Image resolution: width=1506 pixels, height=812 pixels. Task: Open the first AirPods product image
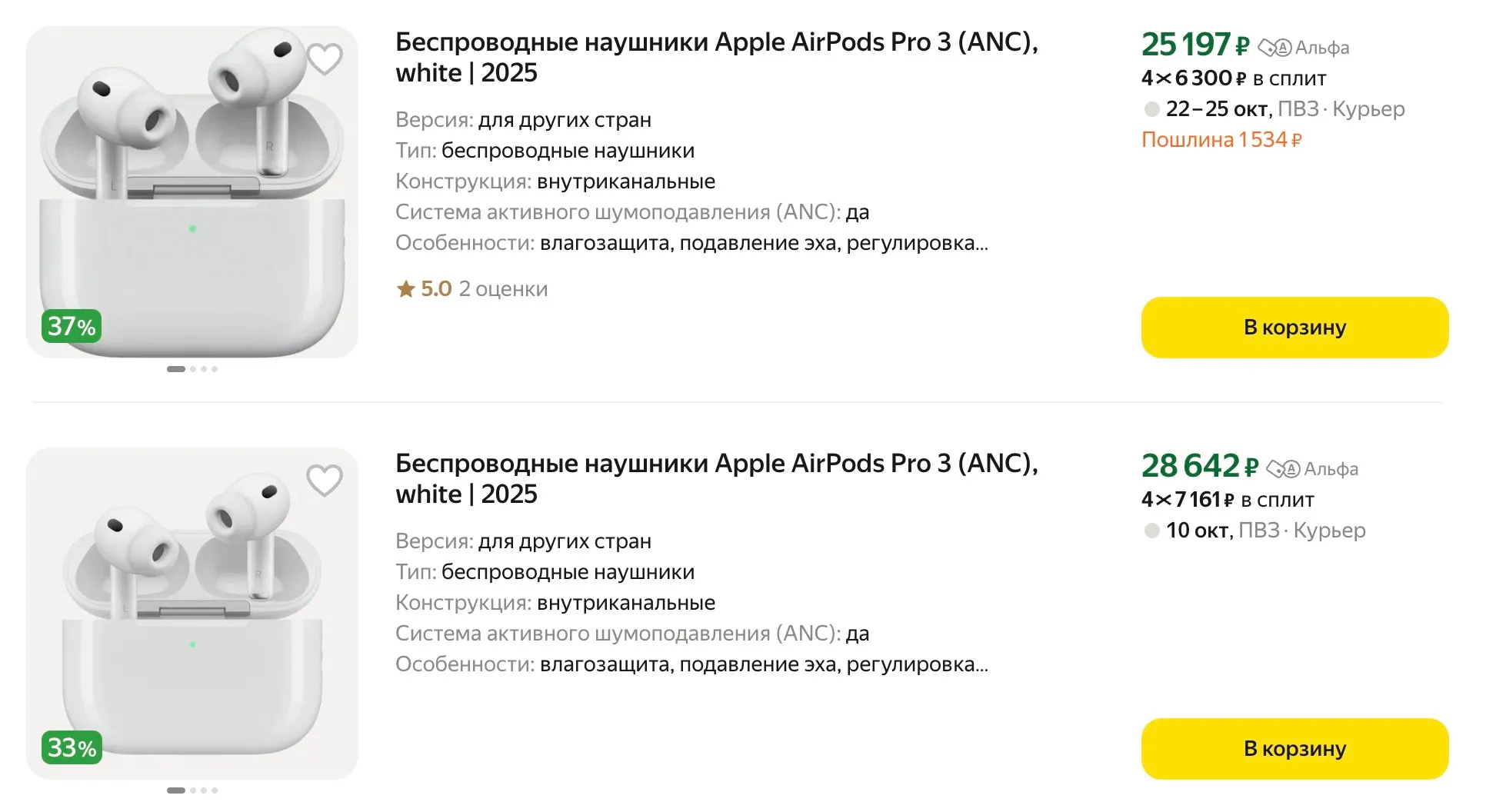[x=192, y=192]
